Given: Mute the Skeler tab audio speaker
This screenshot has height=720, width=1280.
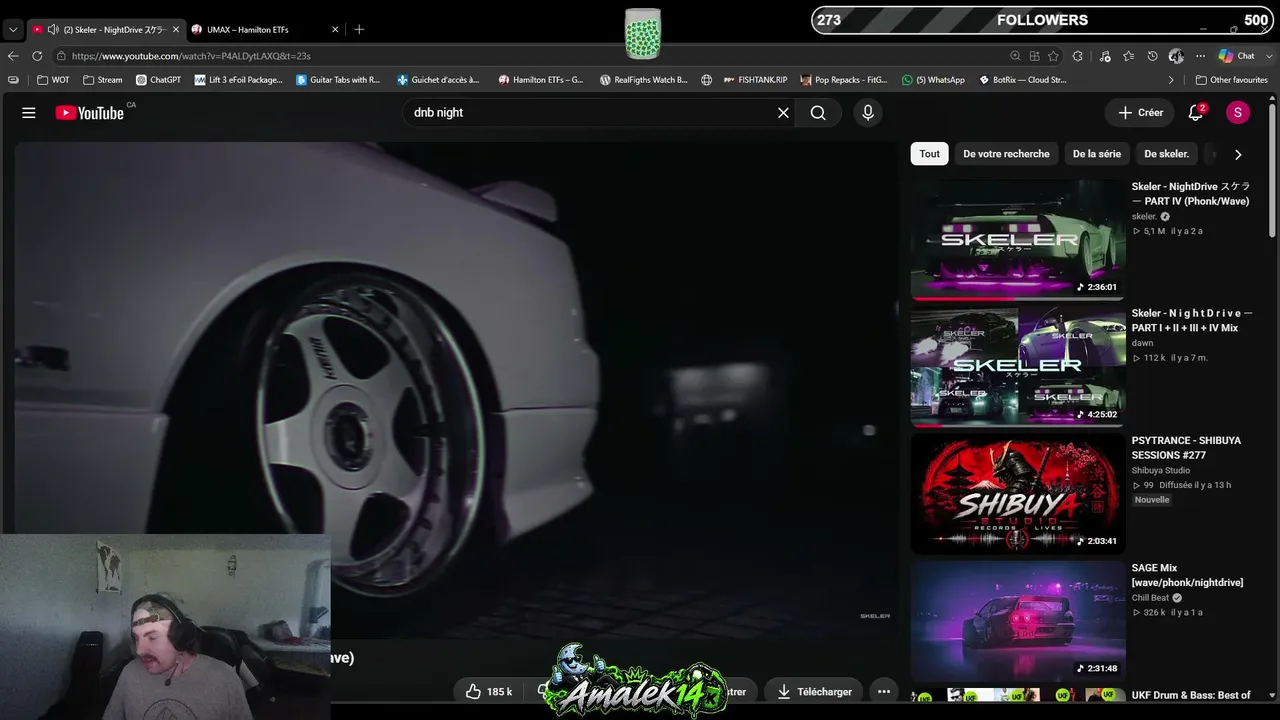Looking at the screenshot, I should tap(52, 29).
